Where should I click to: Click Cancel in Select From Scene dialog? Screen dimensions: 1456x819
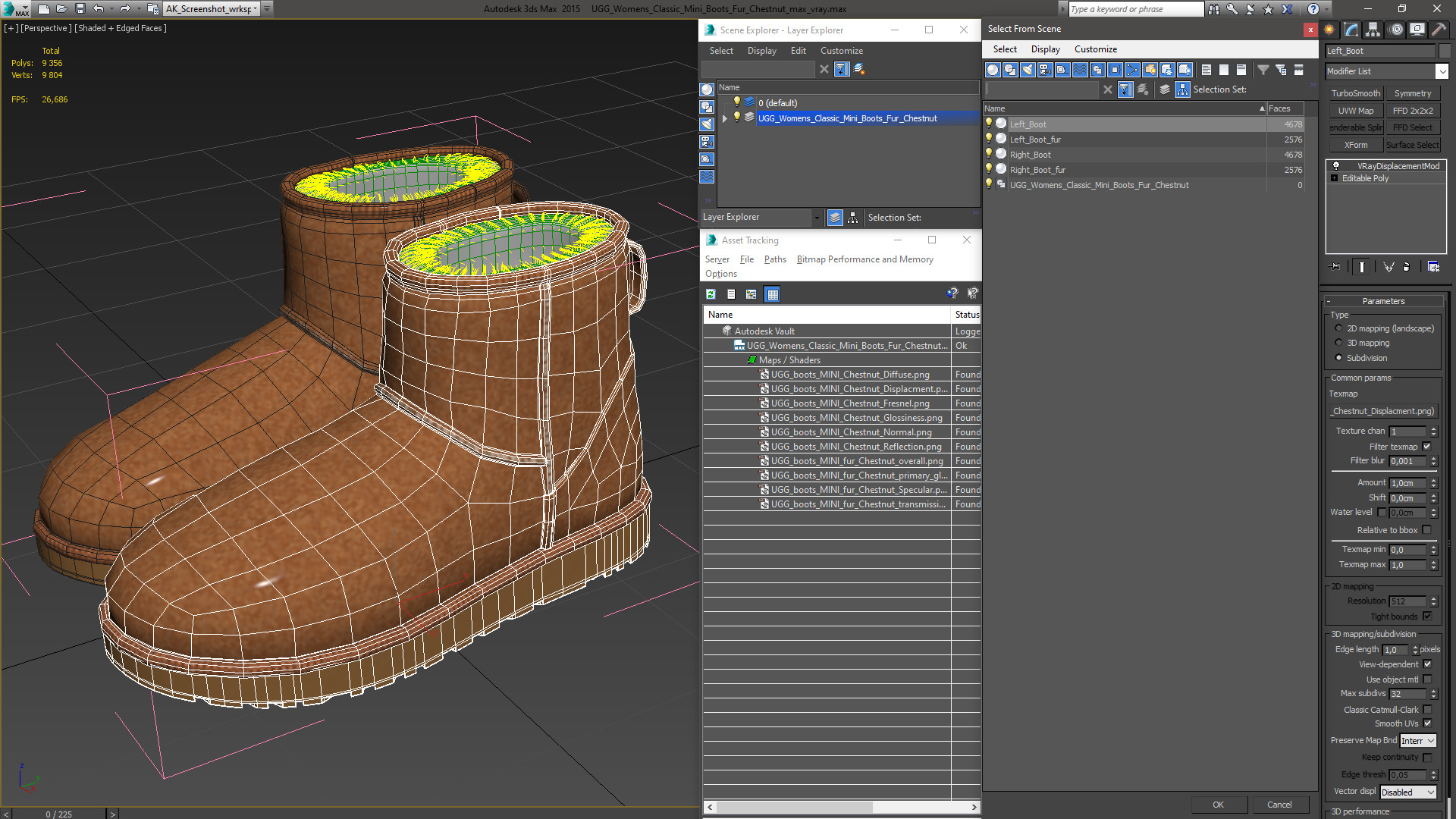[x=1279, y=805]
